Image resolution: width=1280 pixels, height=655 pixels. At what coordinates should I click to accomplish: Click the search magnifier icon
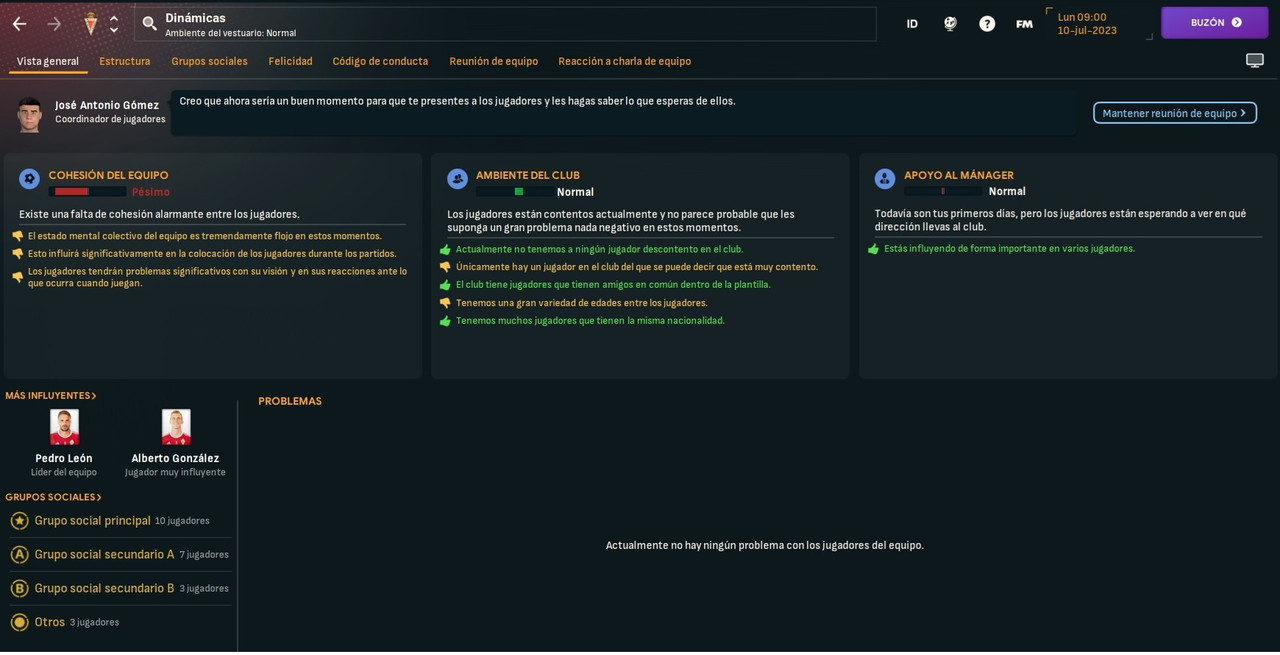coord(150,23)
